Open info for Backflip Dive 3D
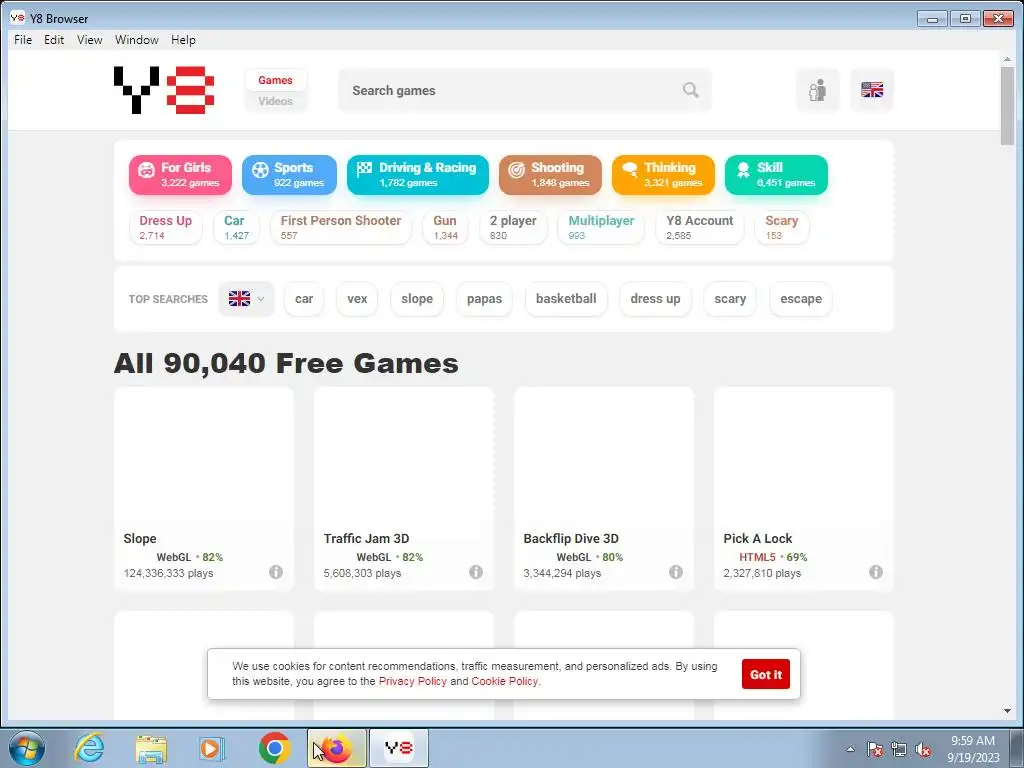The width and height of the screenshot is (1024, 768). [x=676, y=572]
